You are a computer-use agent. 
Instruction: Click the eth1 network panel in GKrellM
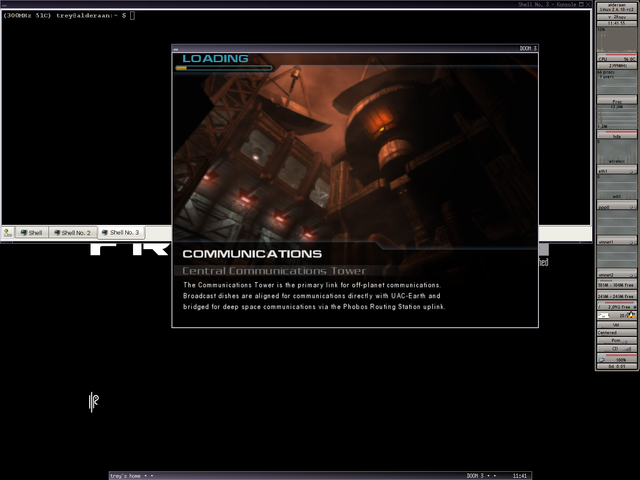click(x=617, y=171)
